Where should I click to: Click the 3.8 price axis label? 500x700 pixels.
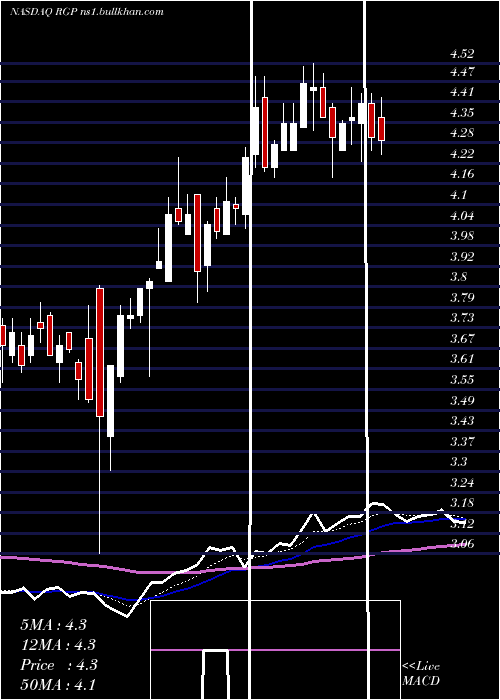pos(458,277)
